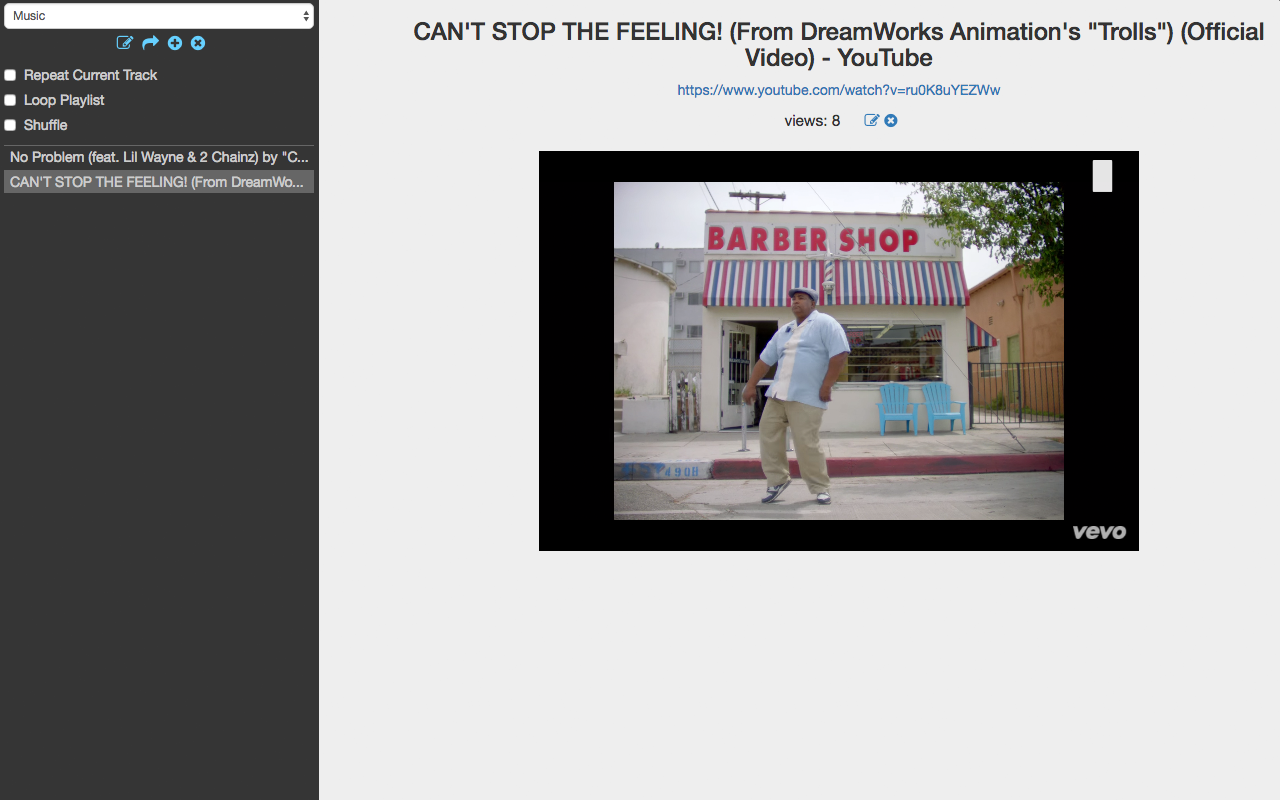Toggle the Shuffle checkbox
This screenshot has width=1280, height=800.
click(x=10, y=125)
